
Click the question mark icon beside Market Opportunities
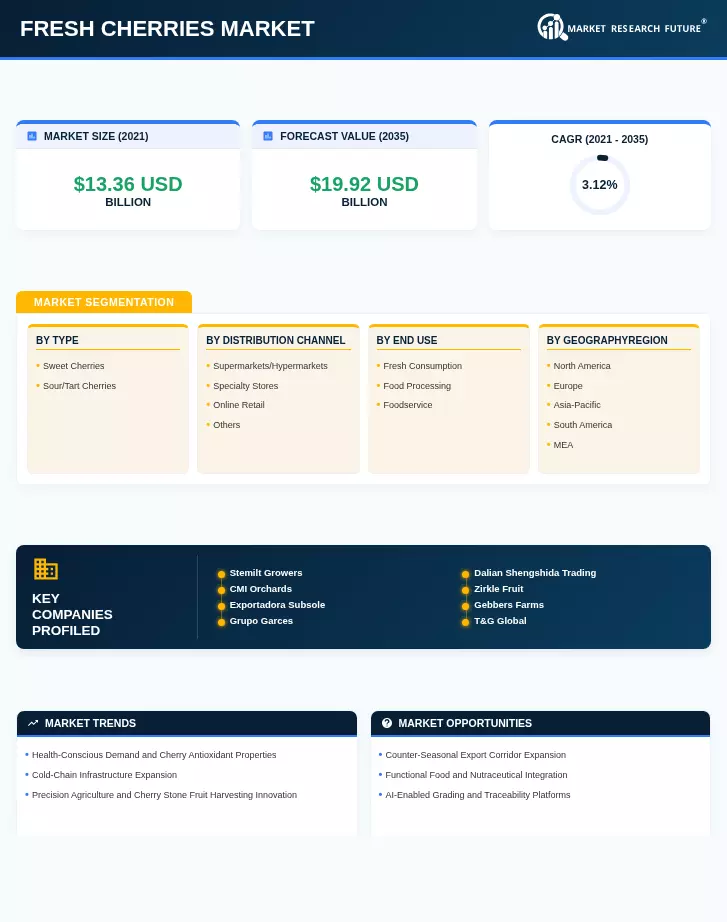(x=386, y=723)
